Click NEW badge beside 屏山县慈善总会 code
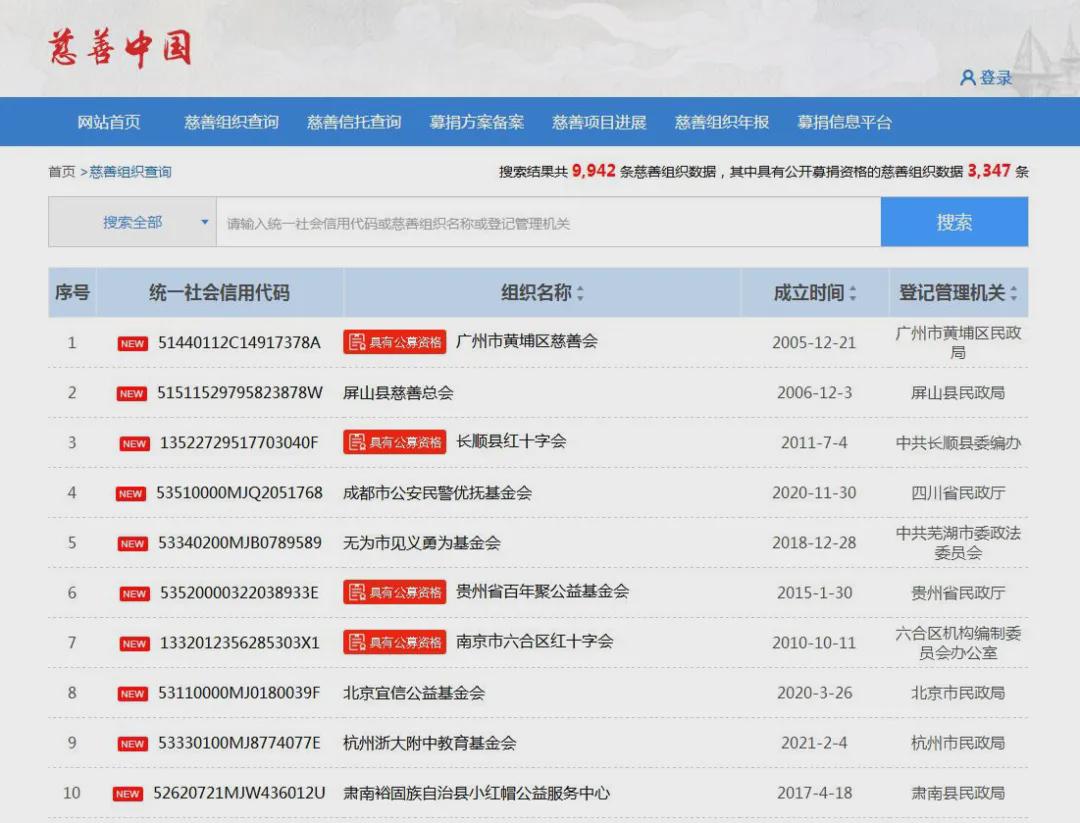The image size is (1080, 823). tap(132, 394)
